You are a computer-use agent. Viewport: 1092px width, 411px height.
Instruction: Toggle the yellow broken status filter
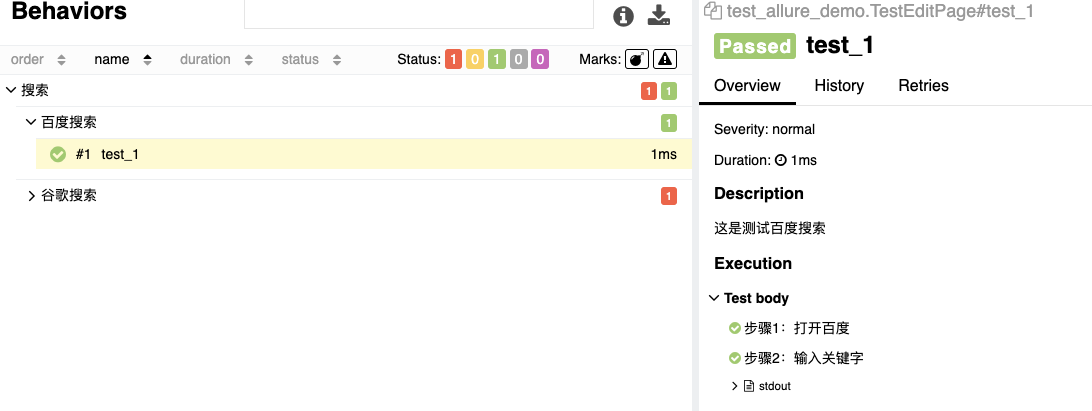pyautogui.click(x=475, y=59)
